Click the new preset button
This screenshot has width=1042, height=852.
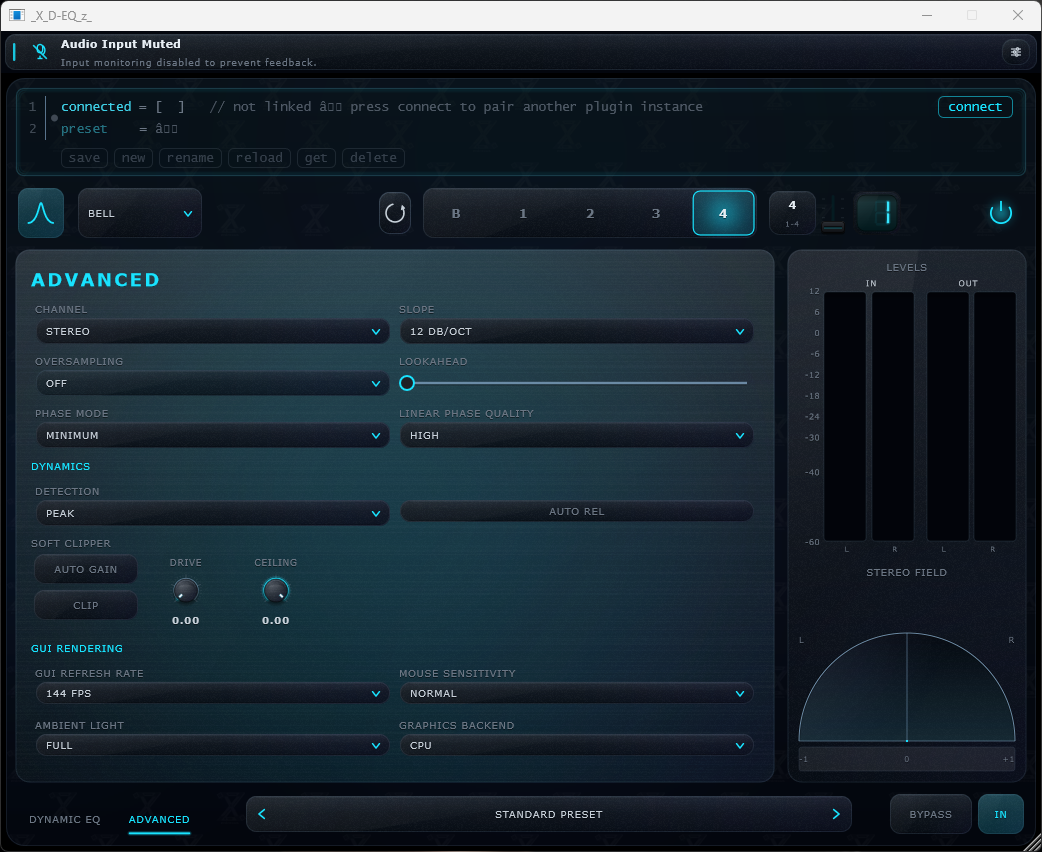[134, 158]
